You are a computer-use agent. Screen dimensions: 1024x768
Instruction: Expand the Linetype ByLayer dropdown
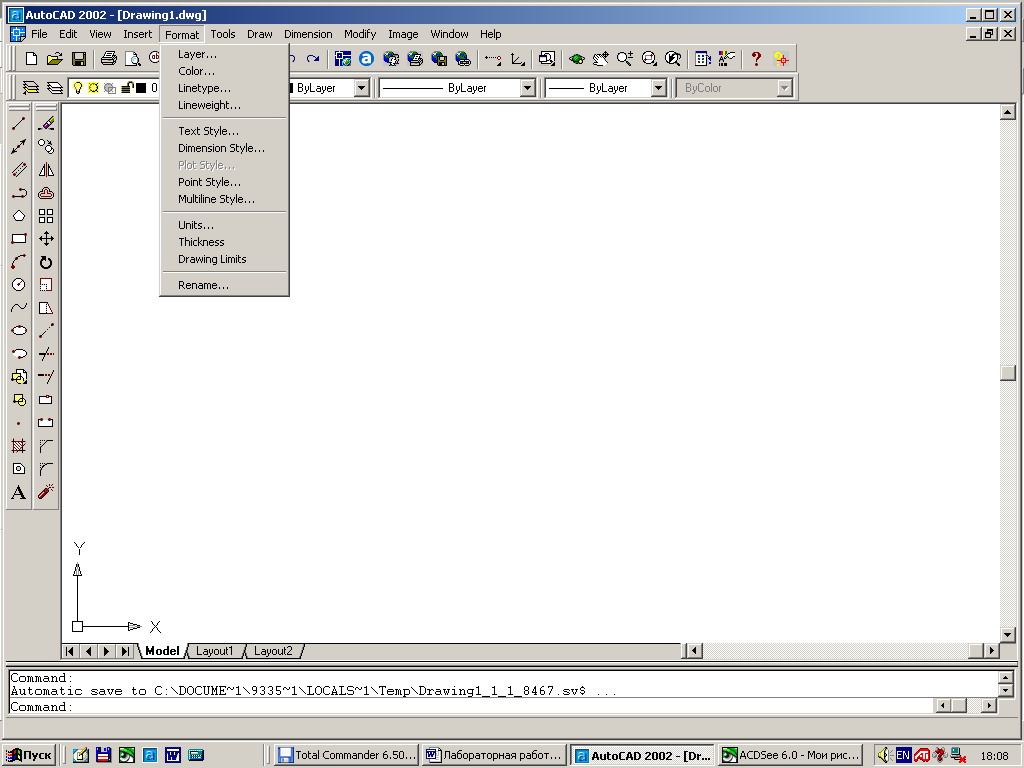click(x=528, y=88)
